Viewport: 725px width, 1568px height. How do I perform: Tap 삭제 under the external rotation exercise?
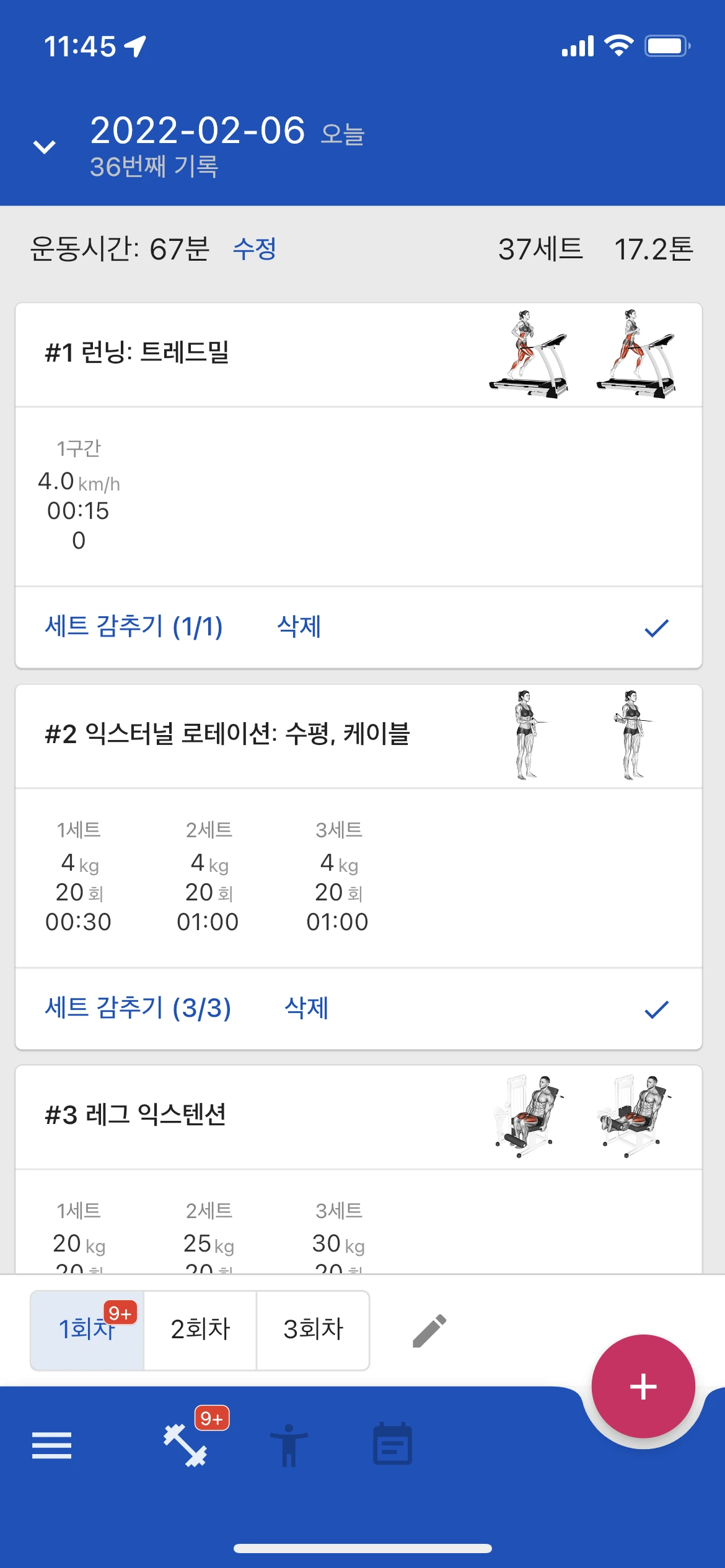click(307, 1008)
